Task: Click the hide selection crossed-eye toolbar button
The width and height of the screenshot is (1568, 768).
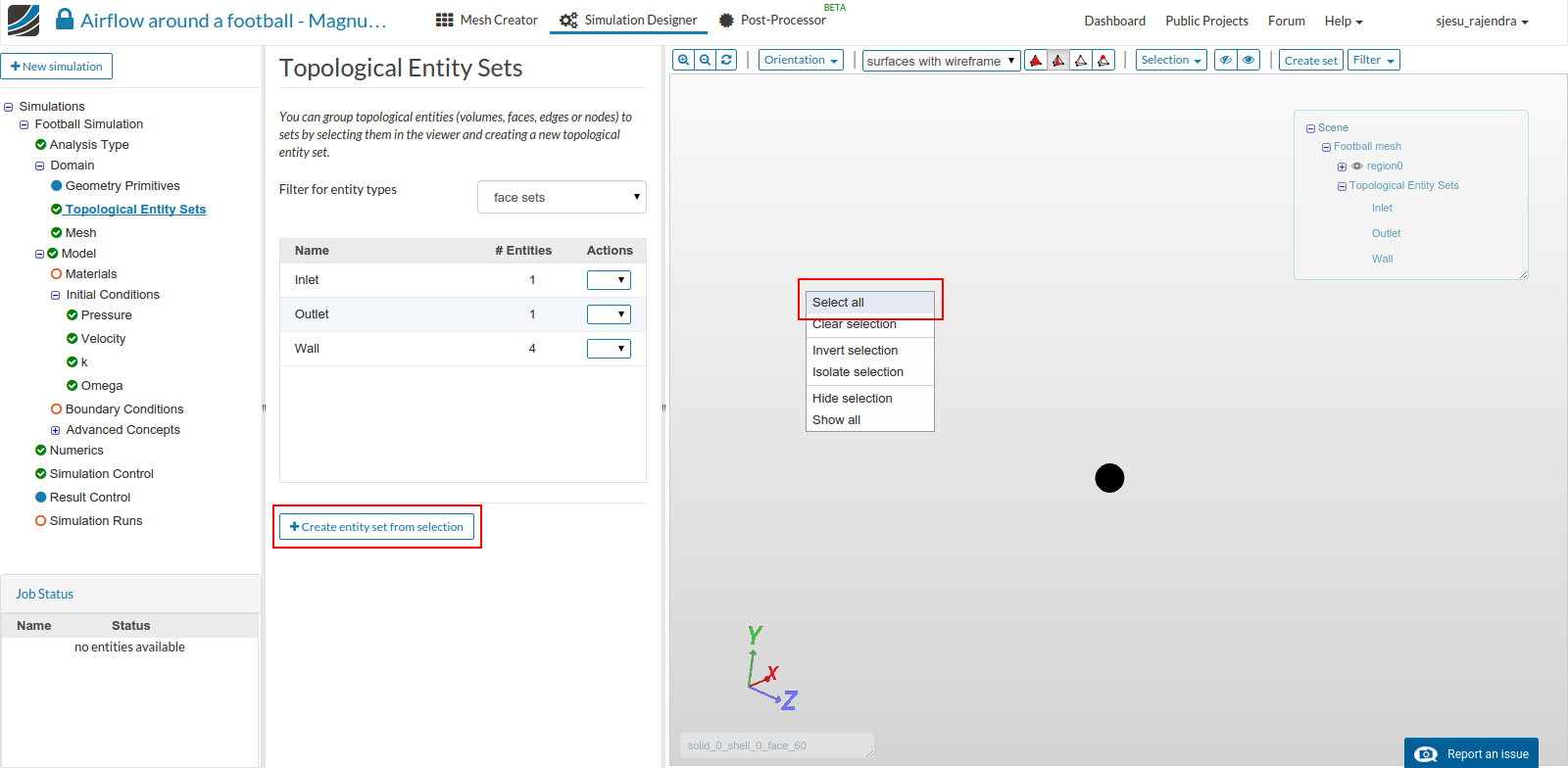Action: (x=1226, y=60)
